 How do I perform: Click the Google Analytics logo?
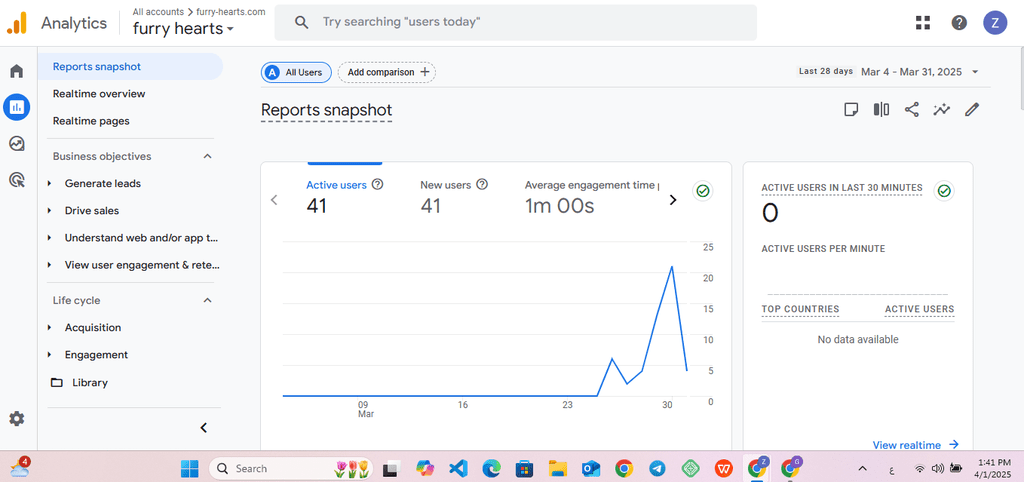pos(16,24)
